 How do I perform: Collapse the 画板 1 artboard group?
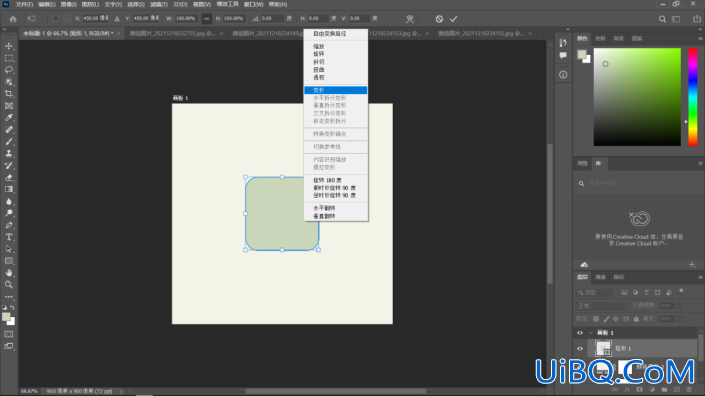[x=590, y=333]
